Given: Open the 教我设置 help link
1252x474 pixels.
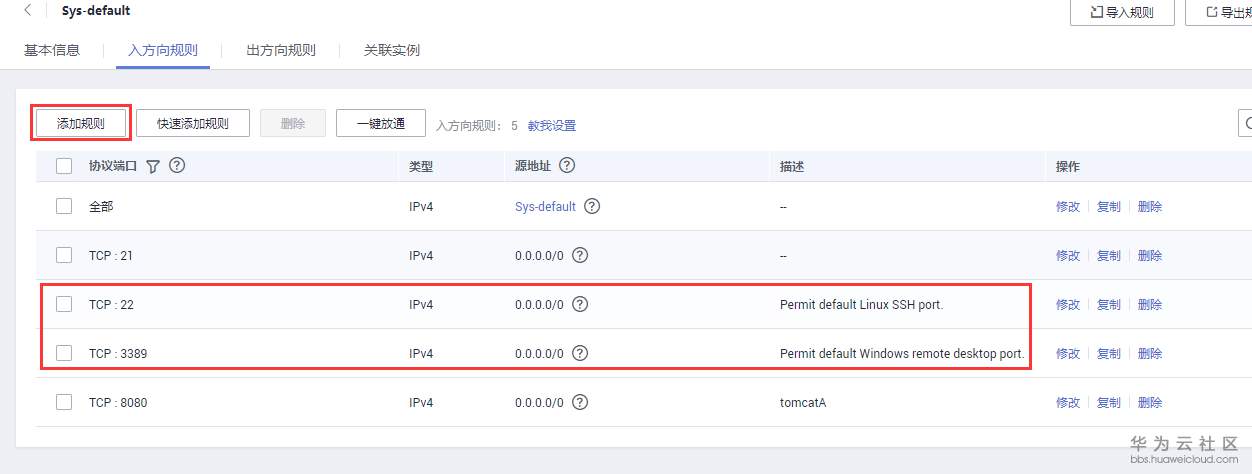Looking at the screenshot, I should coord(552,126).
